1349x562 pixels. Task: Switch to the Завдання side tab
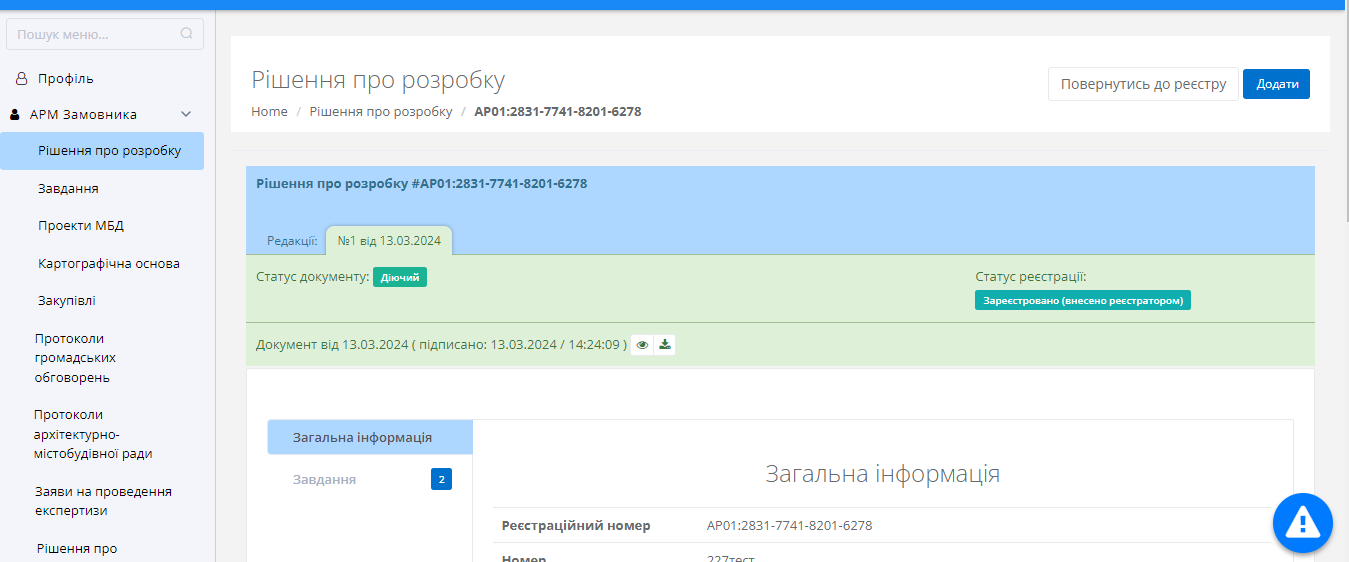324,480
